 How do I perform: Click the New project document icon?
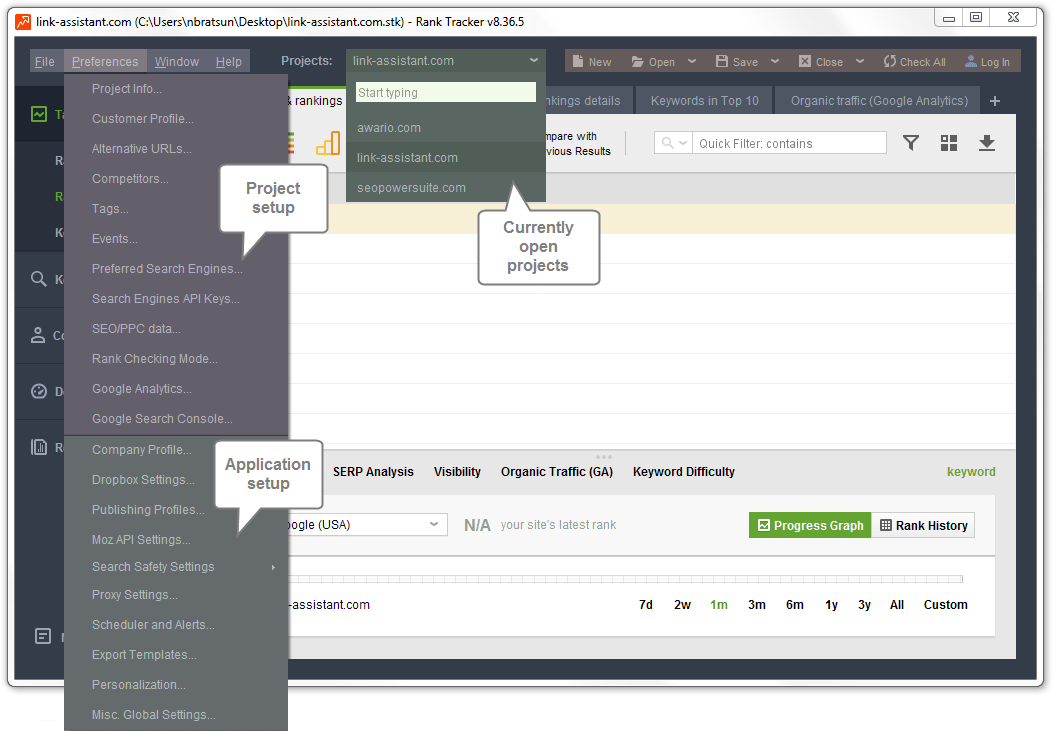pyautogui.click(x=578, y=61)
